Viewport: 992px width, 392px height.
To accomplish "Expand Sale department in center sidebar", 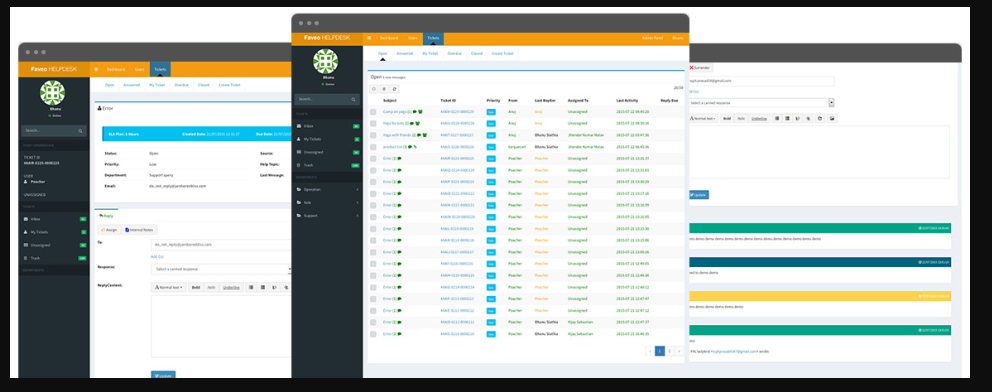I will pos(357,202).
